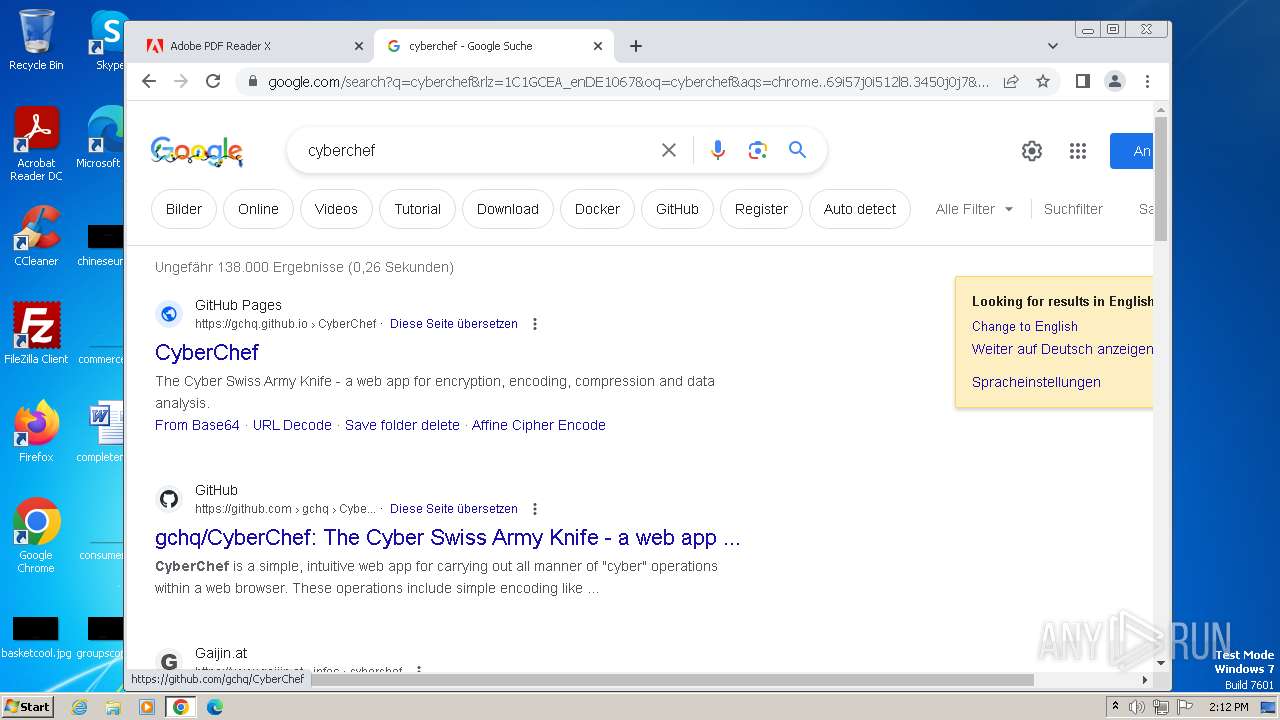Open Firefox desktop shortcut
The width and height of the screenshot is (1280, 720).
[x=36, y=431]
